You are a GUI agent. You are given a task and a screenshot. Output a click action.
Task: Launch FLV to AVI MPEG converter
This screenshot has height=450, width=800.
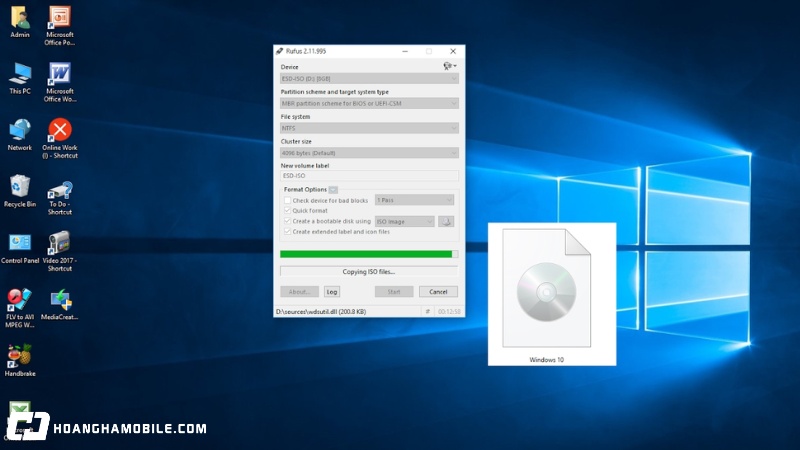[x=19, y=308]
